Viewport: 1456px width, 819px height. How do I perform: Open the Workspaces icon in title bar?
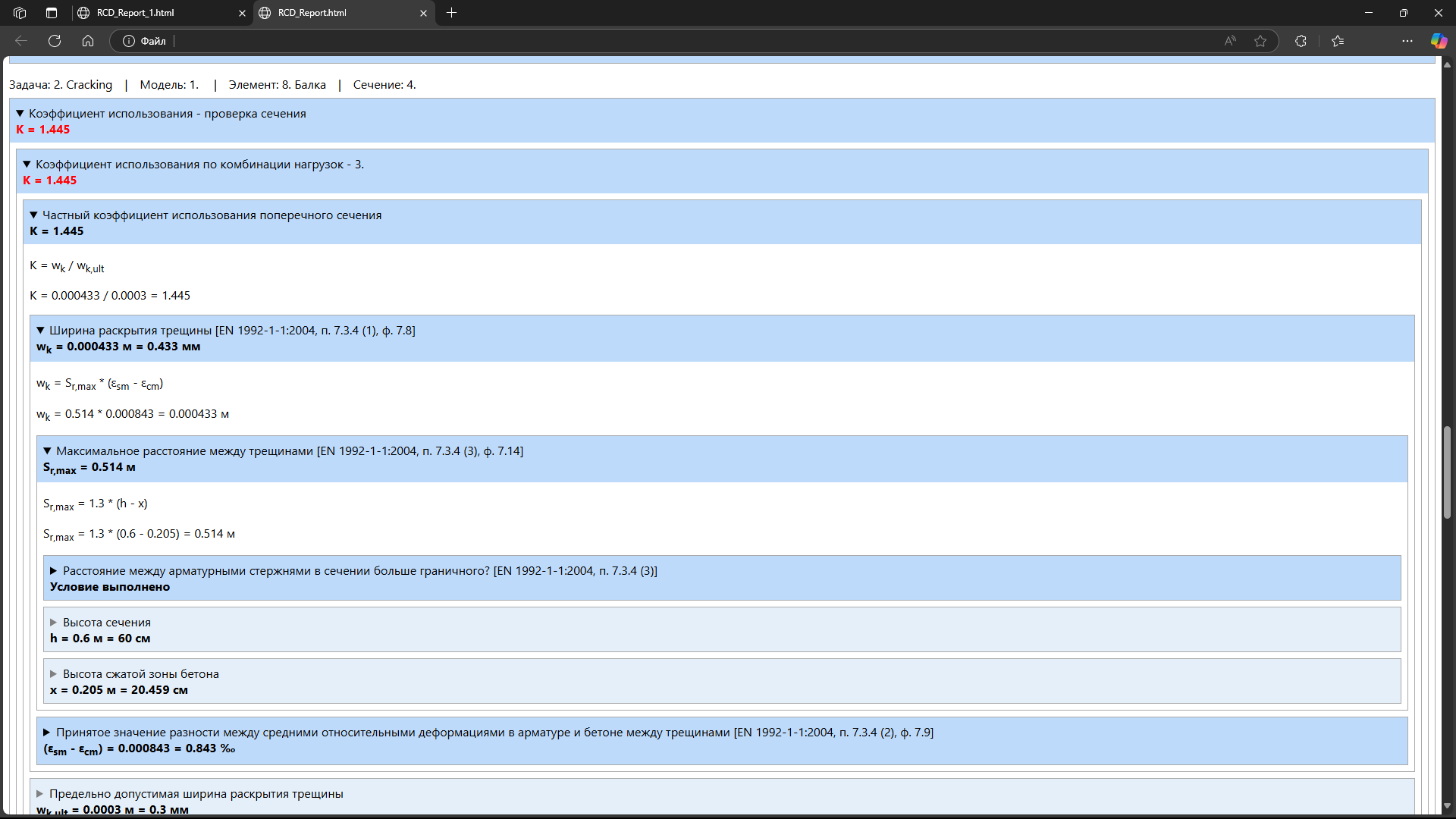click(x=20, y=13)
